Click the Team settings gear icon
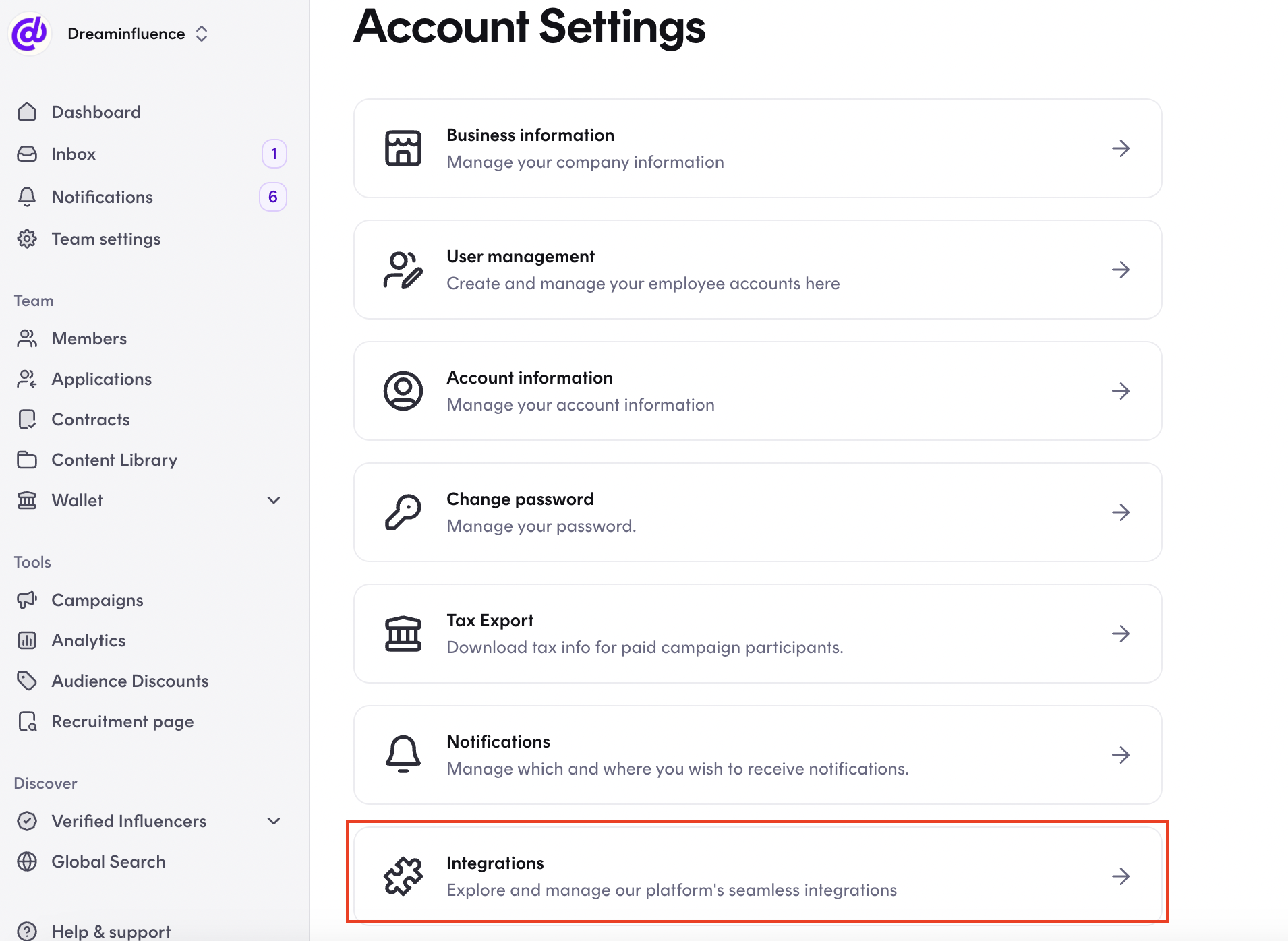This screenshot has height=941, width=1288. (x=27, y=239)
